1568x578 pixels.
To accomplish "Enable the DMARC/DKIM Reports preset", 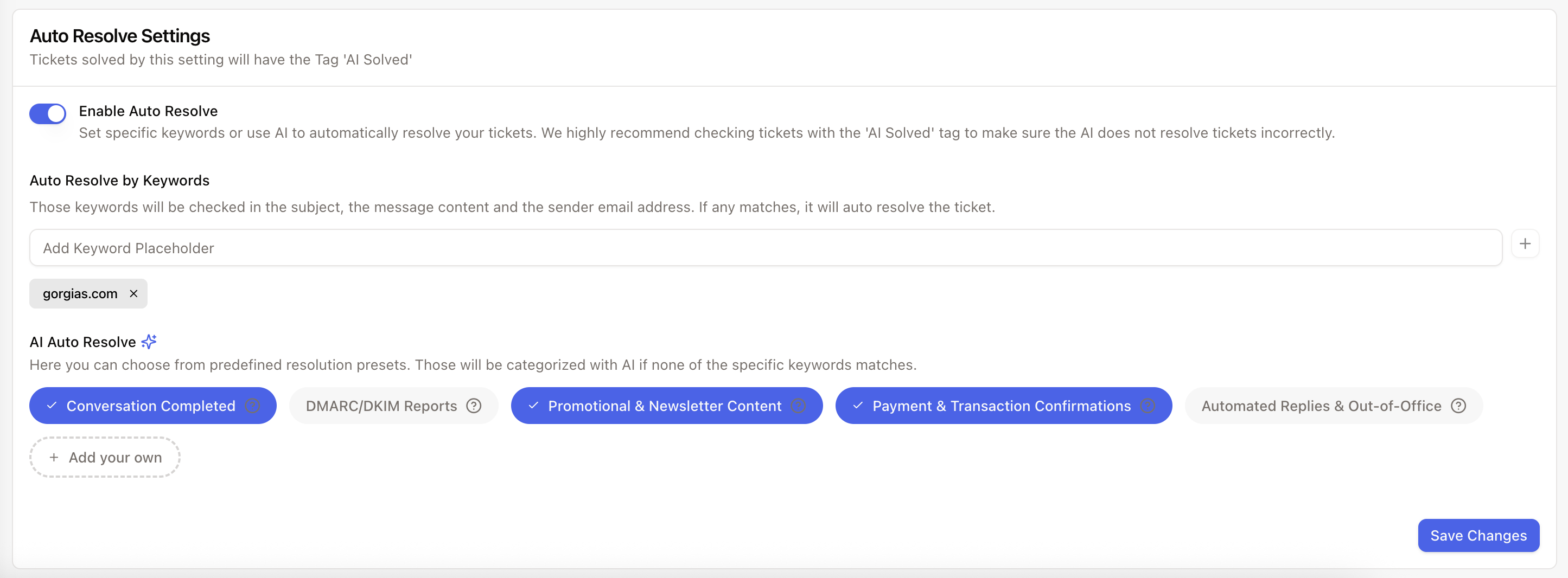I will (381, 406).
